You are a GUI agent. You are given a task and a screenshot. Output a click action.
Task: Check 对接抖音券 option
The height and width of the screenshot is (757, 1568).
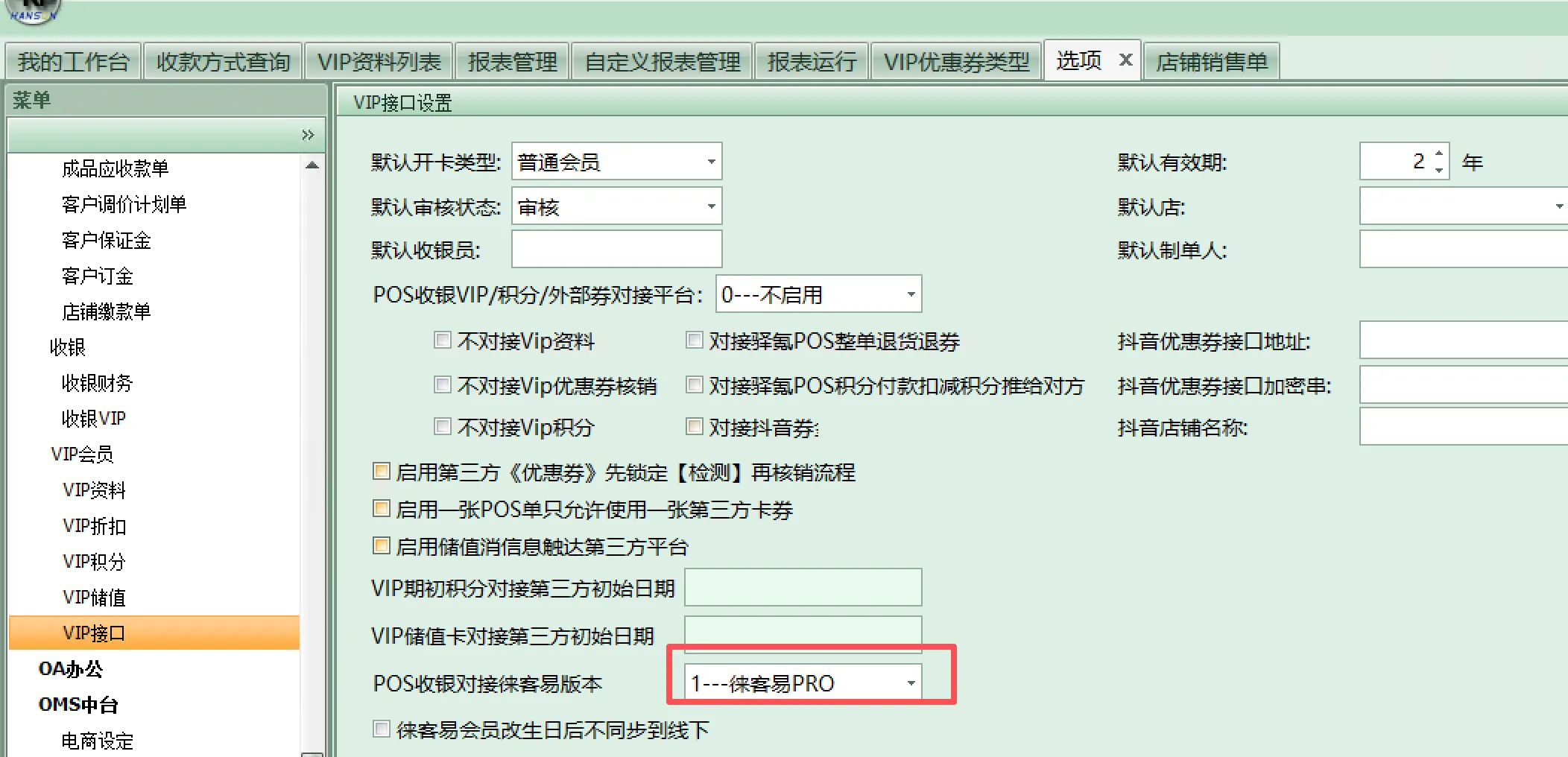(695, 426)
